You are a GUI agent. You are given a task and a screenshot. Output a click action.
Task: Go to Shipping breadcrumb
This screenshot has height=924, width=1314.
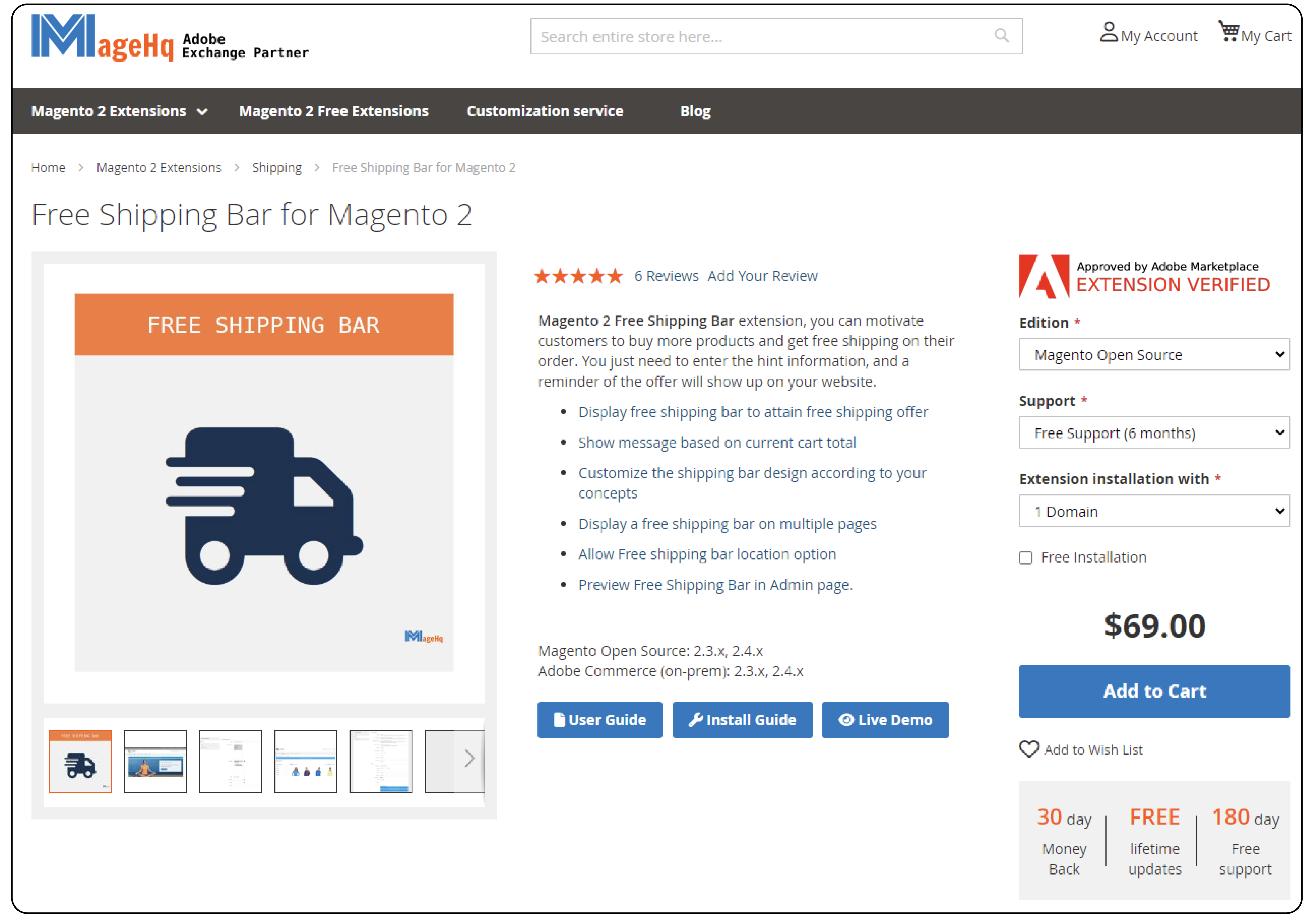(x=277, y=168)
